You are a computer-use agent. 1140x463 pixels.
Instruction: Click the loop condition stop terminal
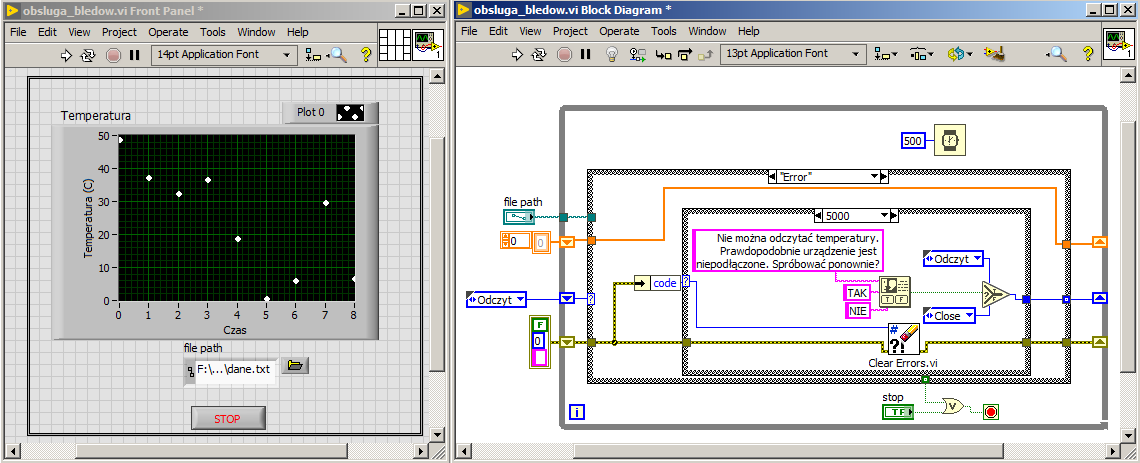(x=991, y=412)
